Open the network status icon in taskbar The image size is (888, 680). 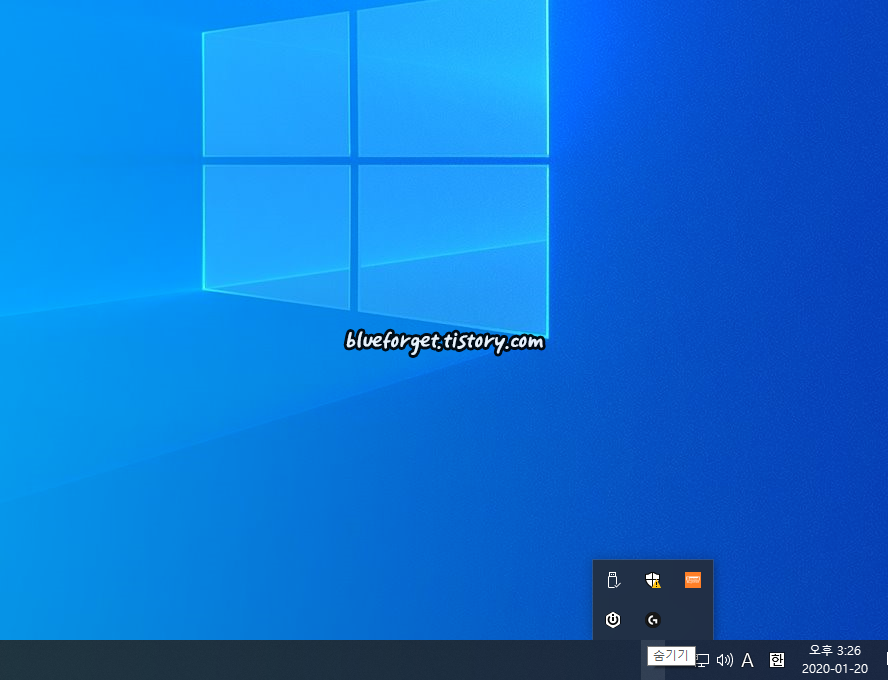point(703,660)
